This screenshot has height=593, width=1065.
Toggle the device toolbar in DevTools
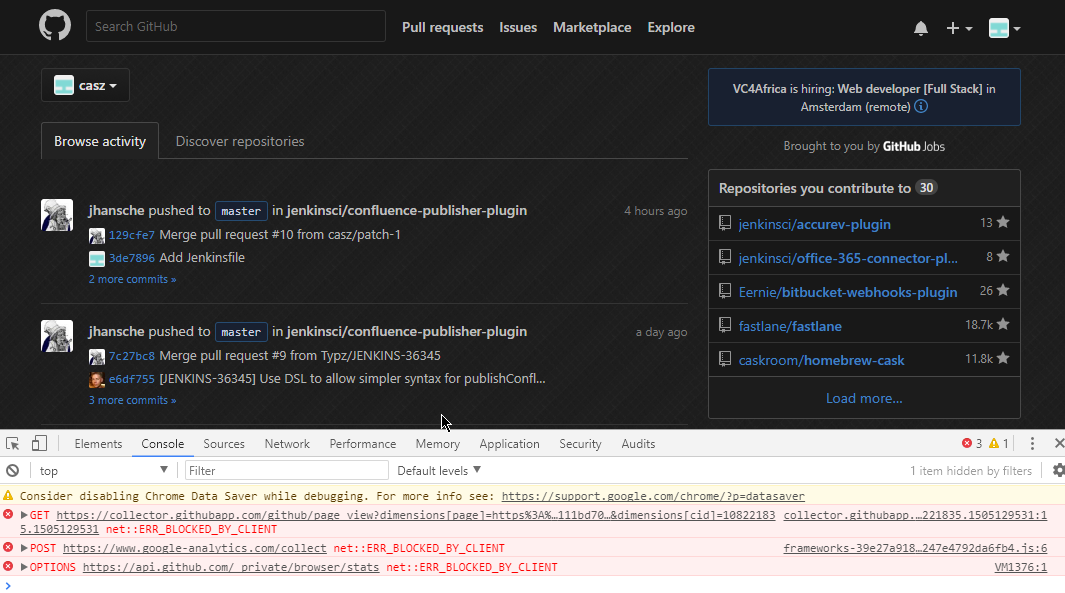[x=37, y=442]
